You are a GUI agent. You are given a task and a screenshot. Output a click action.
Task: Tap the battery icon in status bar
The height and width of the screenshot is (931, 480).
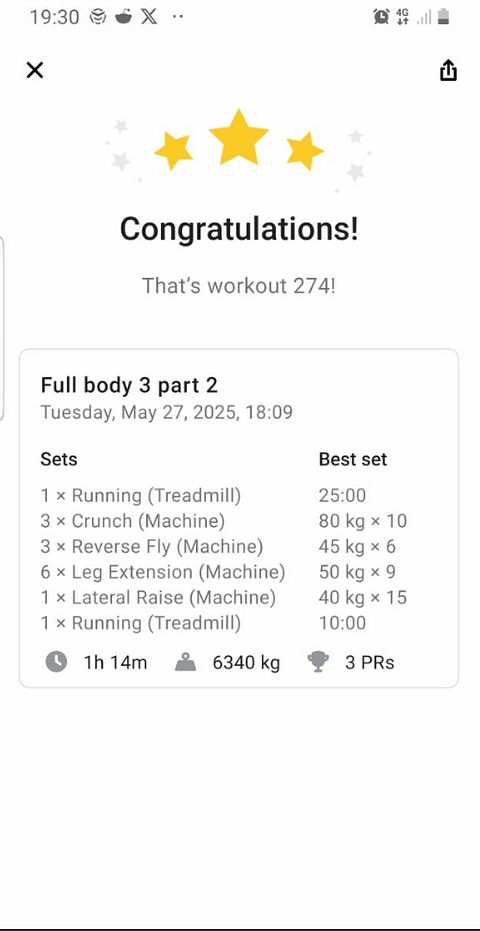[443, 17]
